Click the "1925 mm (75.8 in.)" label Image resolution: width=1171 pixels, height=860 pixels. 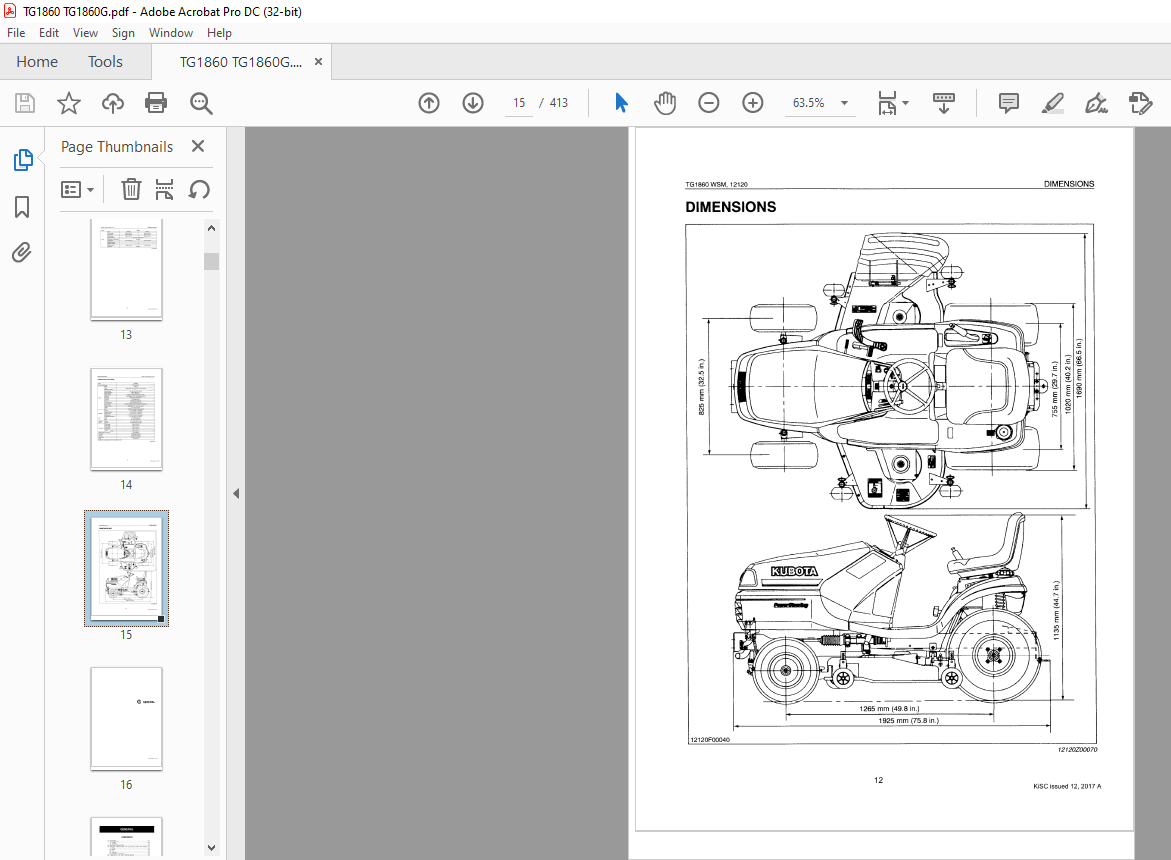point(908,720)
